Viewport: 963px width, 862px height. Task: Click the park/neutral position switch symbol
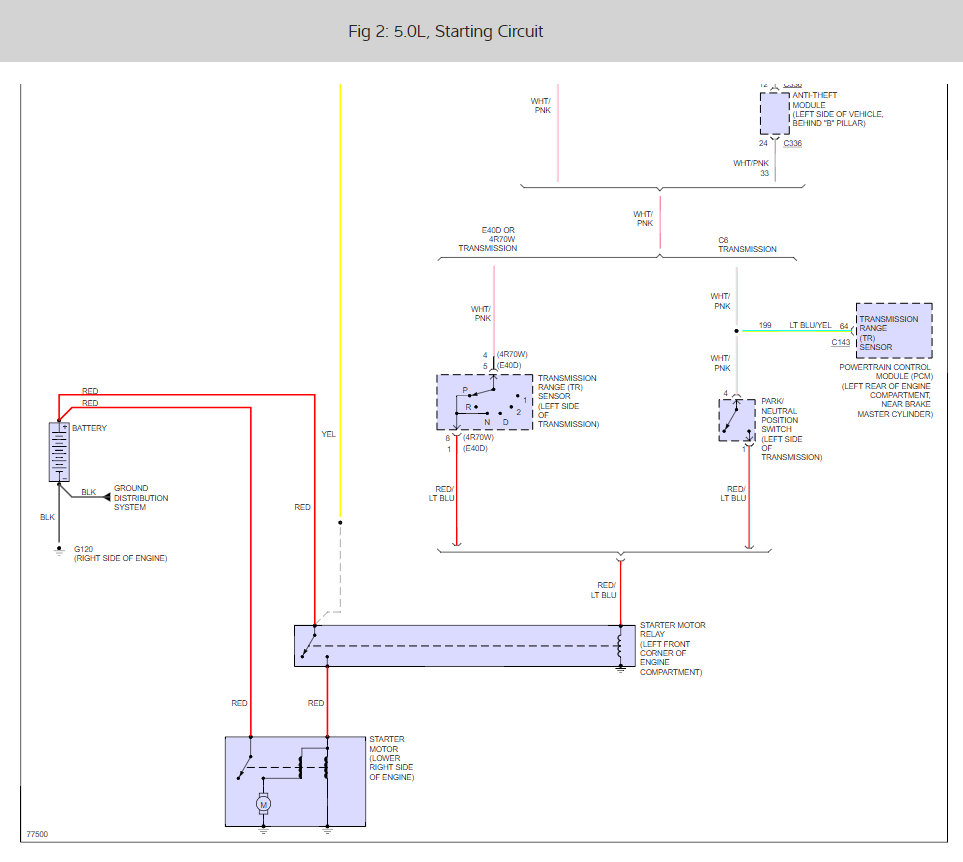click(x=737, y=420)
